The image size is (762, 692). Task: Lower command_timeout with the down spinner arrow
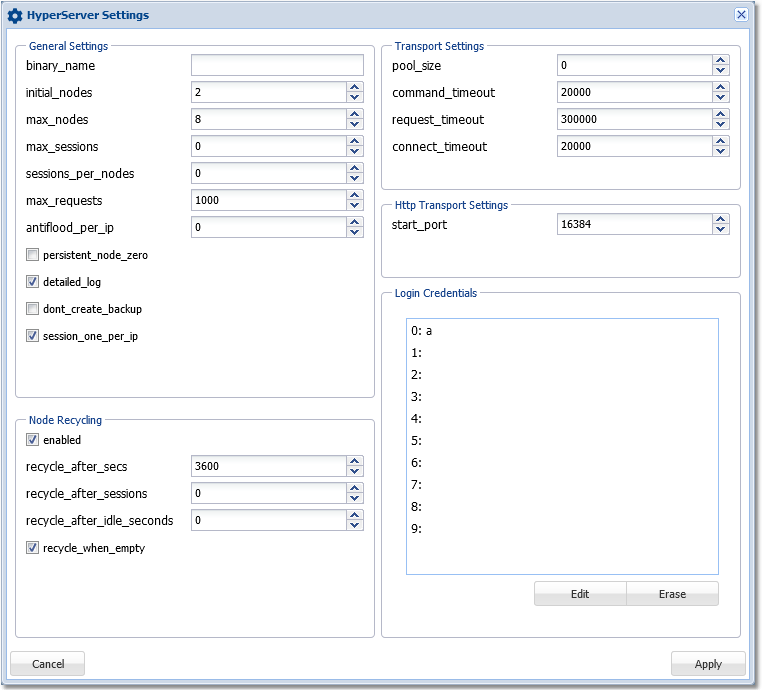point(721,98)
